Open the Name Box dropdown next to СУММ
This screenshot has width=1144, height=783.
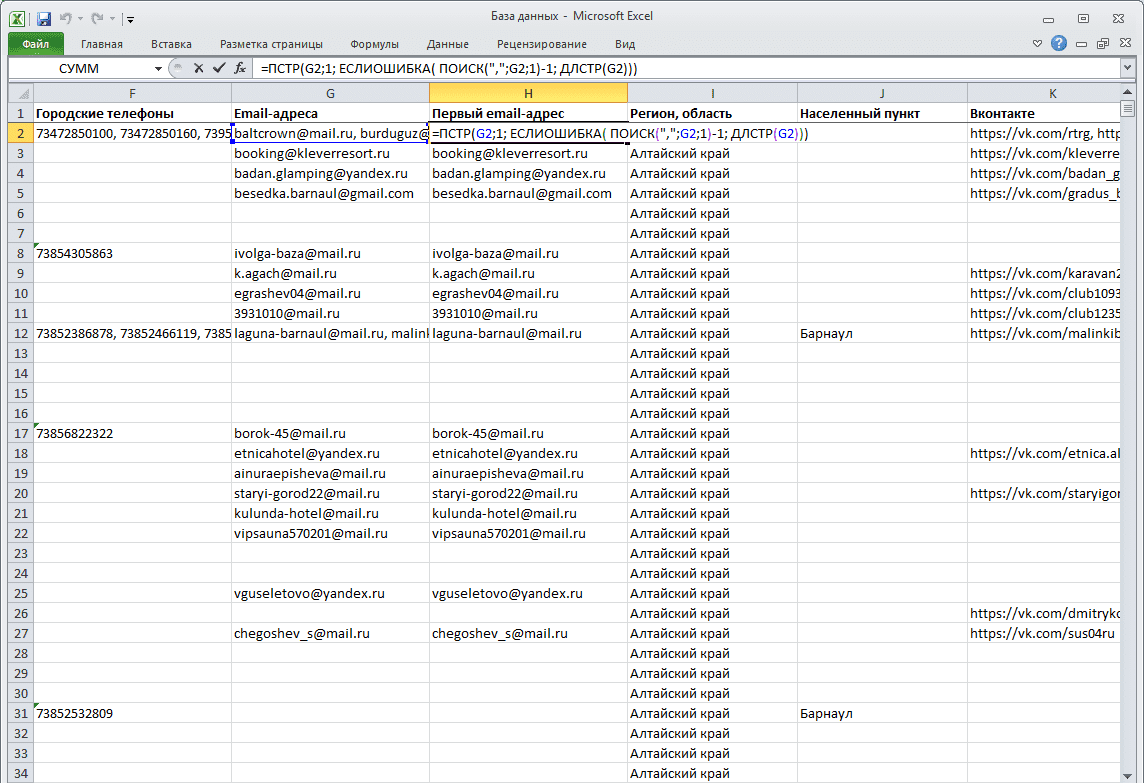158,69
